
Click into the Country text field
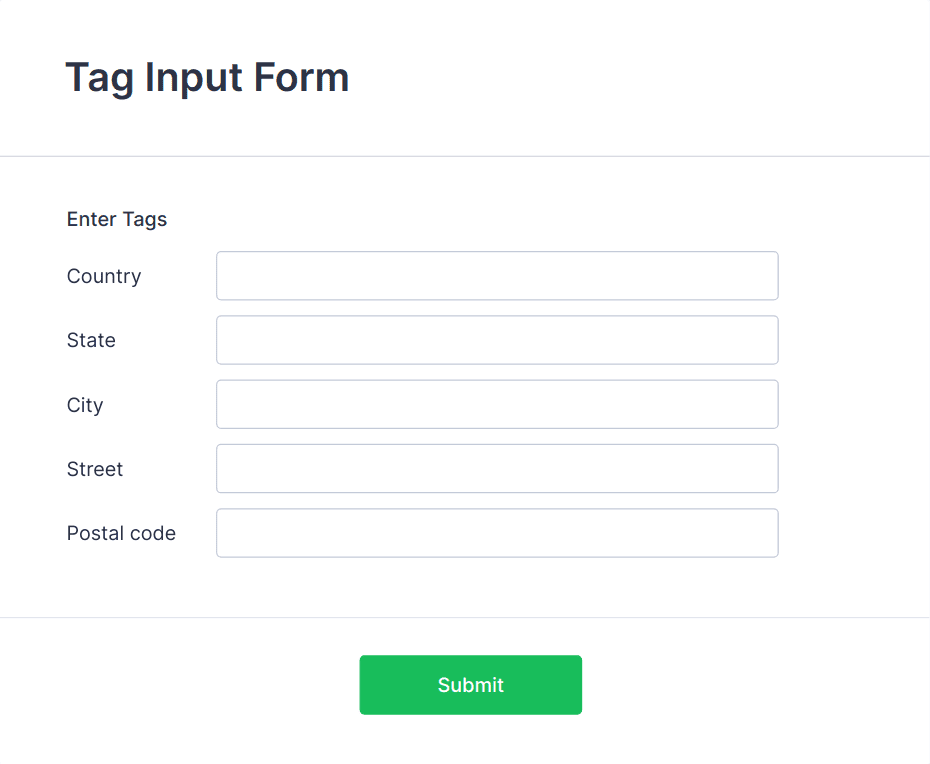pos(497,276)
